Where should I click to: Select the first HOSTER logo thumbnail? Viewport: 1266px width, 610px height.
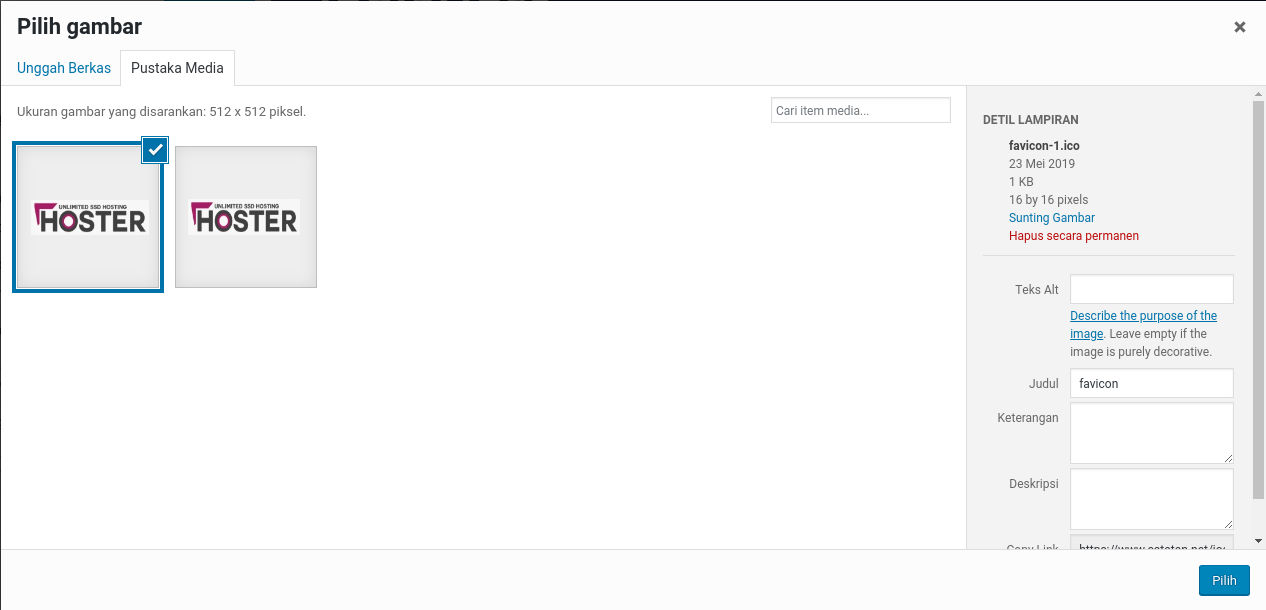88,217
